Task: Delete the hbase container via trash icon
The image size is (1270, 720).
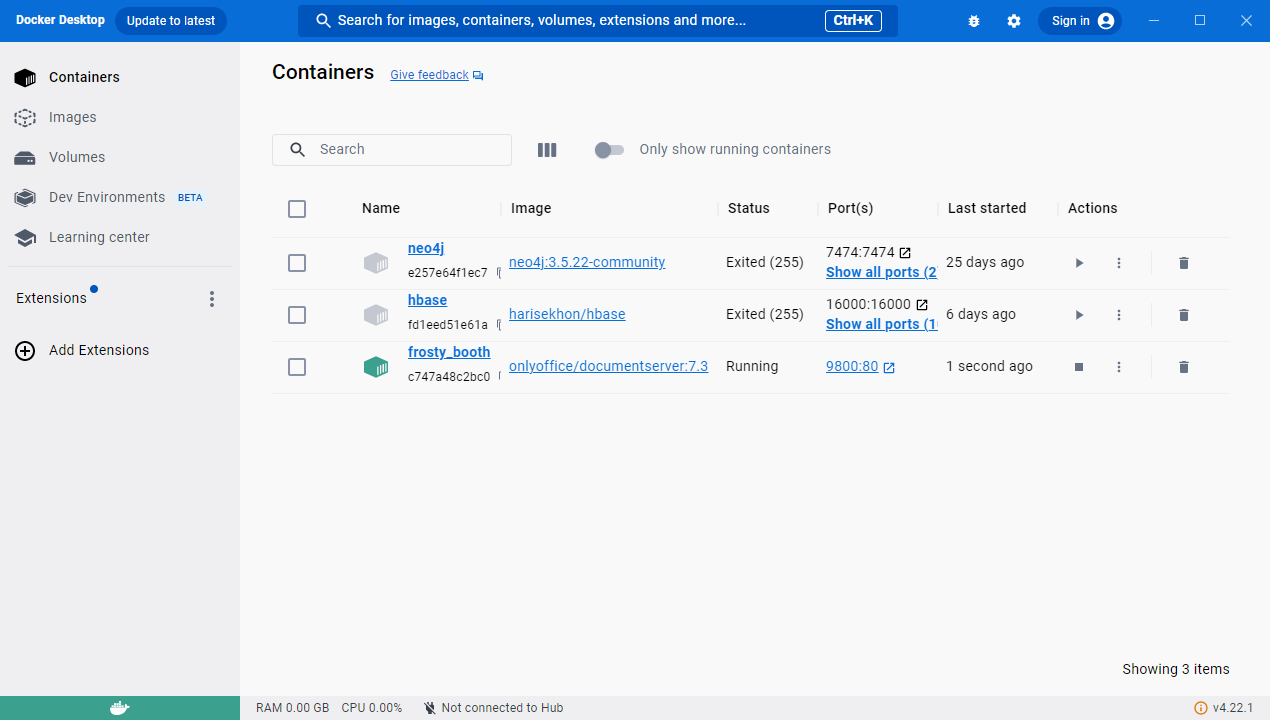Action: pos(1184,315)
